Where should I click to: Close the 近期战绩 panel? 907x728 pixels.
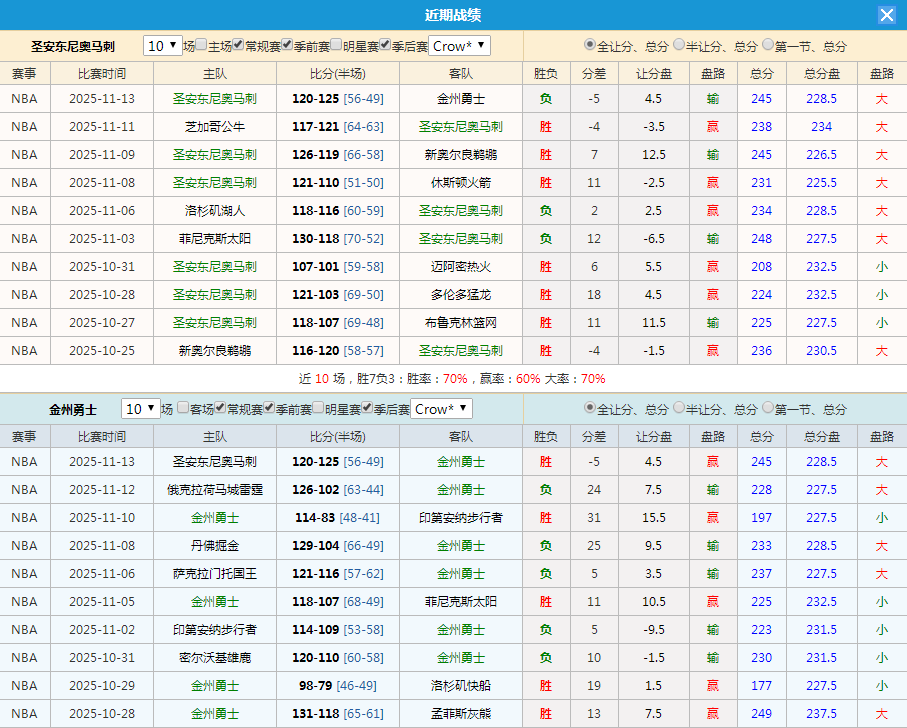pos(888,14)
